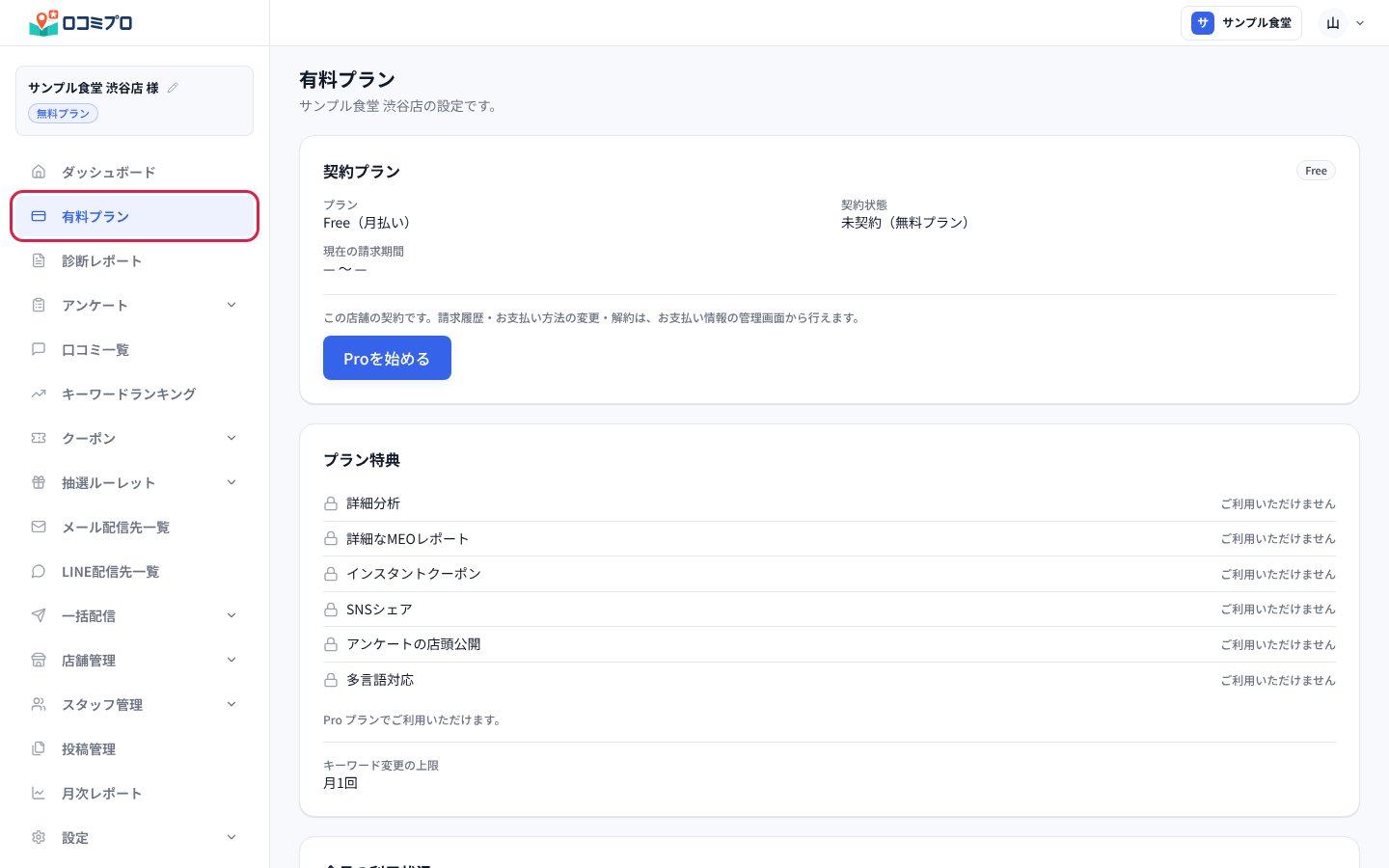Click the gift icon for 抽選ルーレット
The width and height of the screenshot is (1389, 868).
pos(39,482)
